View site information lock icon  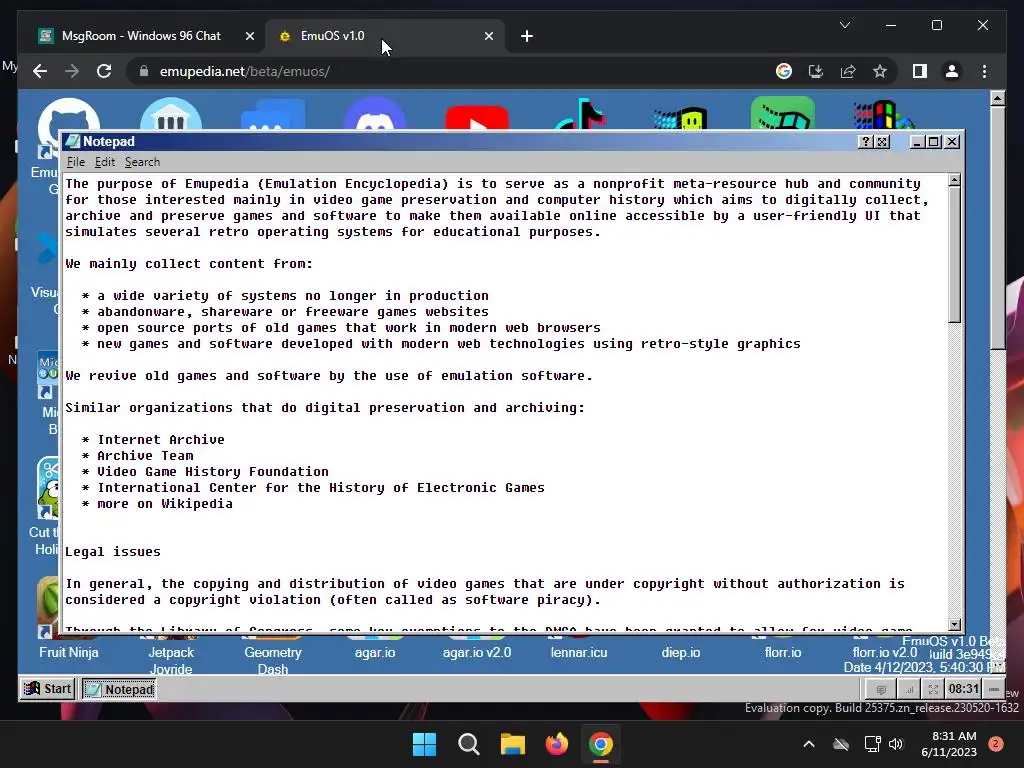144,71
